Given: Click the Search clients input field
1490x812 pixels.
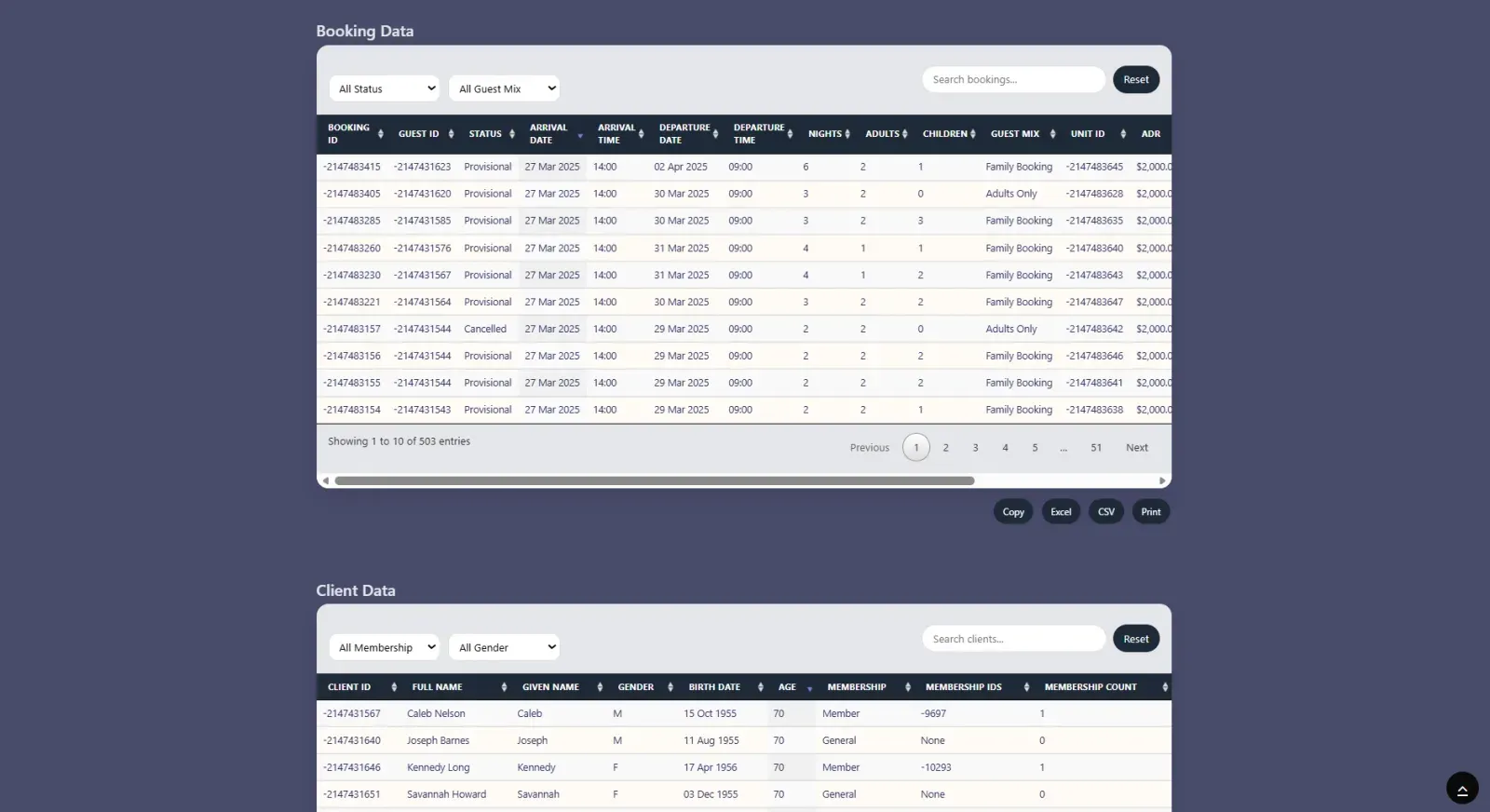Looking at the screenshot, I should tap(1013, 639).
